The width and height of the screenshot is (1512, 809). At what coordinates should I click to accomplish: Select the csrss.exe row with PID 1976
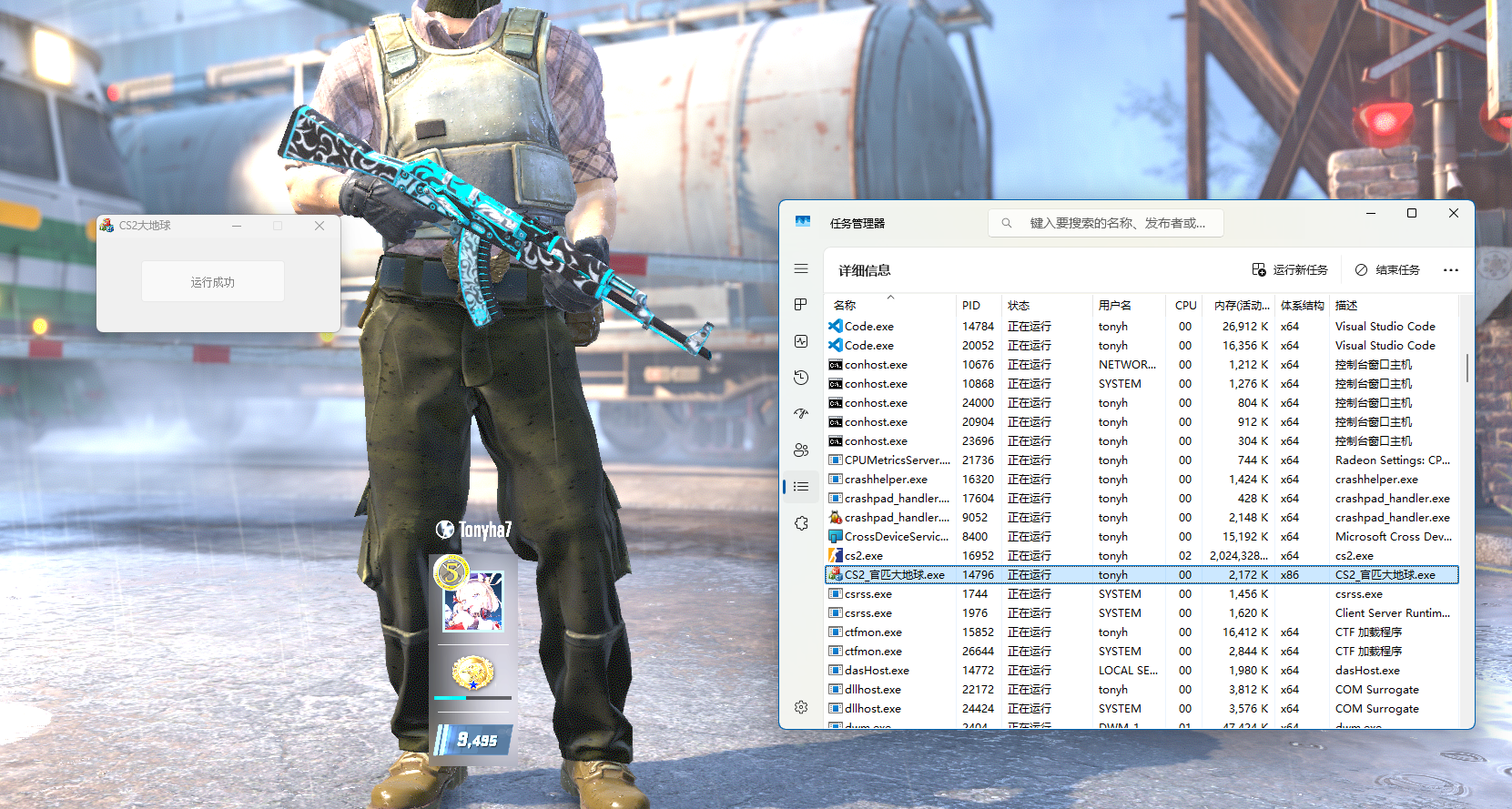1142,612
